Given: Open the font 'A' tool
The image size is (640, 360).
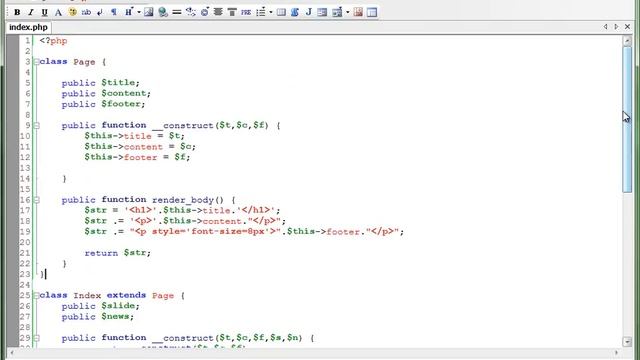Looking at the screenshot, I should coord(58,12).
